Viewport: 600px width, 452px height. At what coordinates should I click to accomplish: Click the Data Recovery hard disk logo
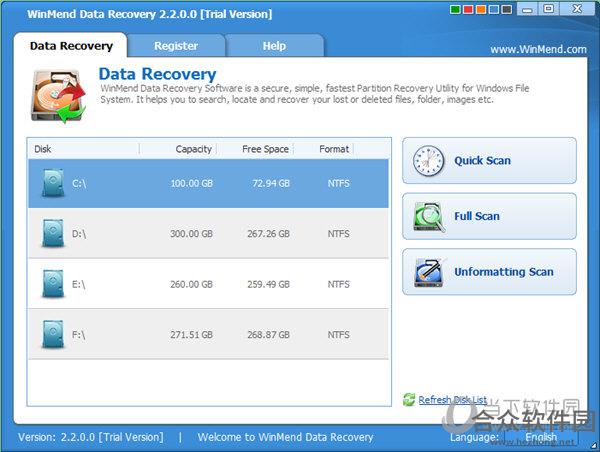(x=59, y=96)
